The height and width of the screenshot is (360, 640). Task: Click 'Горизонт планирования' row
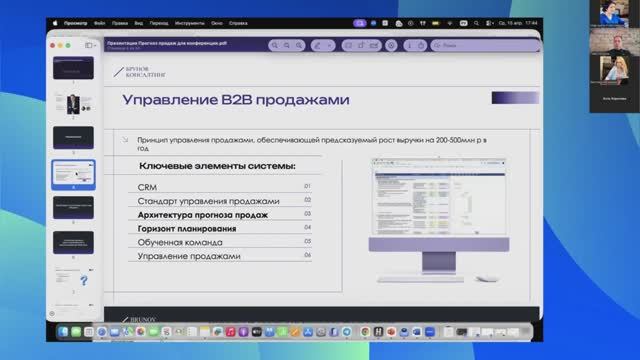click(x=220, y=229)
